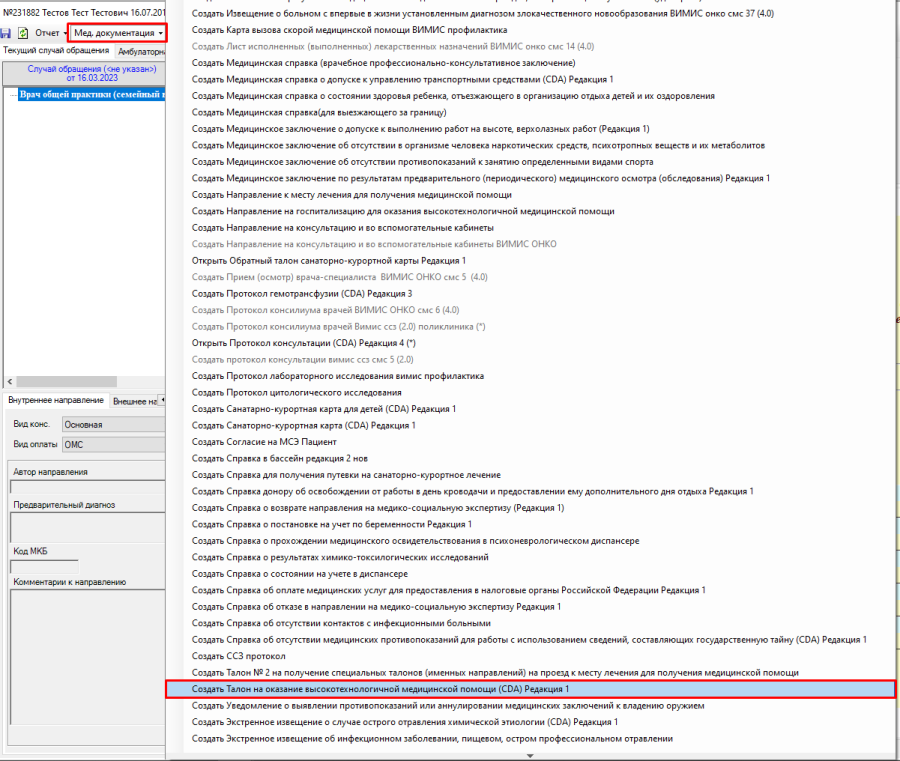
Task: Click the menu scroll-down arrow at bottom
Action: click(530, 756)
